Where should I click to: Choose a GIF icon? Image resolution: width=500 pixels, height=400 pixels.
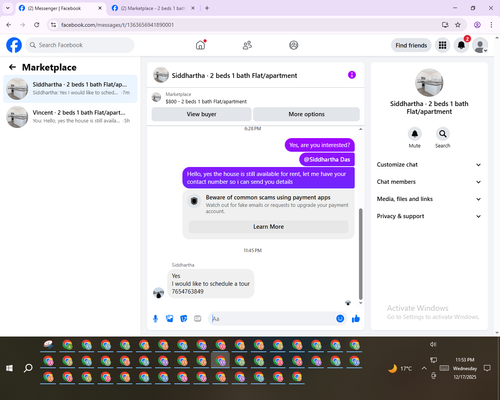click(198, 319)
